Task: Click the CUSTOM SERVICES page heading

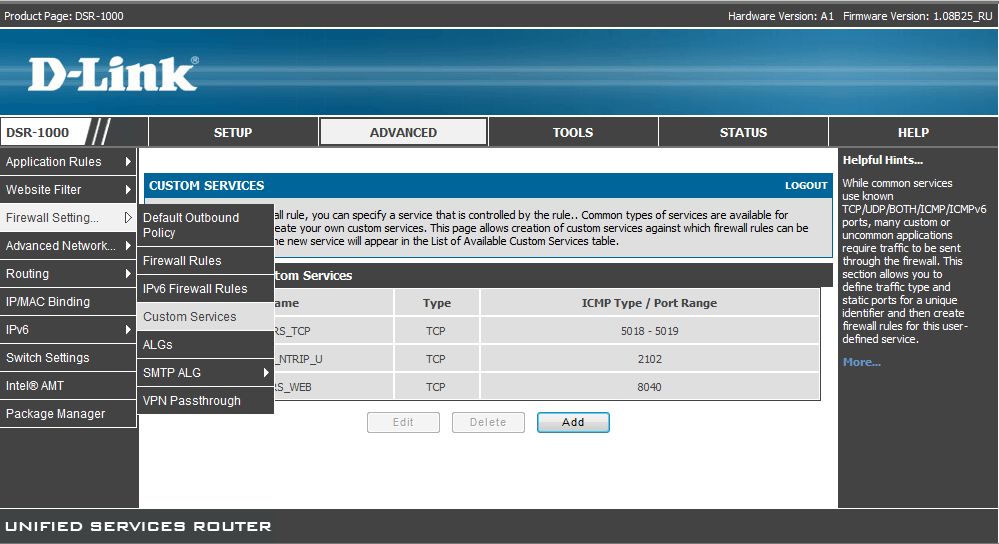Action: (206, 185)
